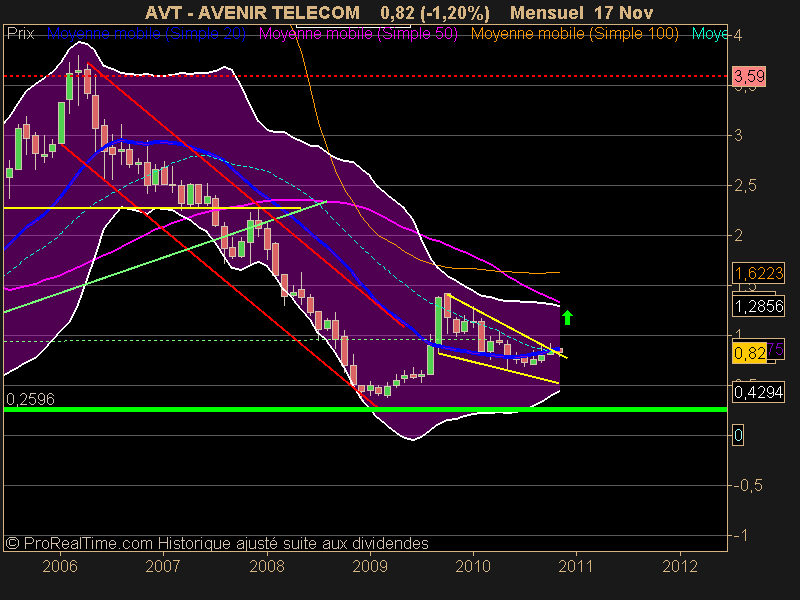800x600 pixels.
Task: Click the cyan 0 value label
Action: [738, 436]
